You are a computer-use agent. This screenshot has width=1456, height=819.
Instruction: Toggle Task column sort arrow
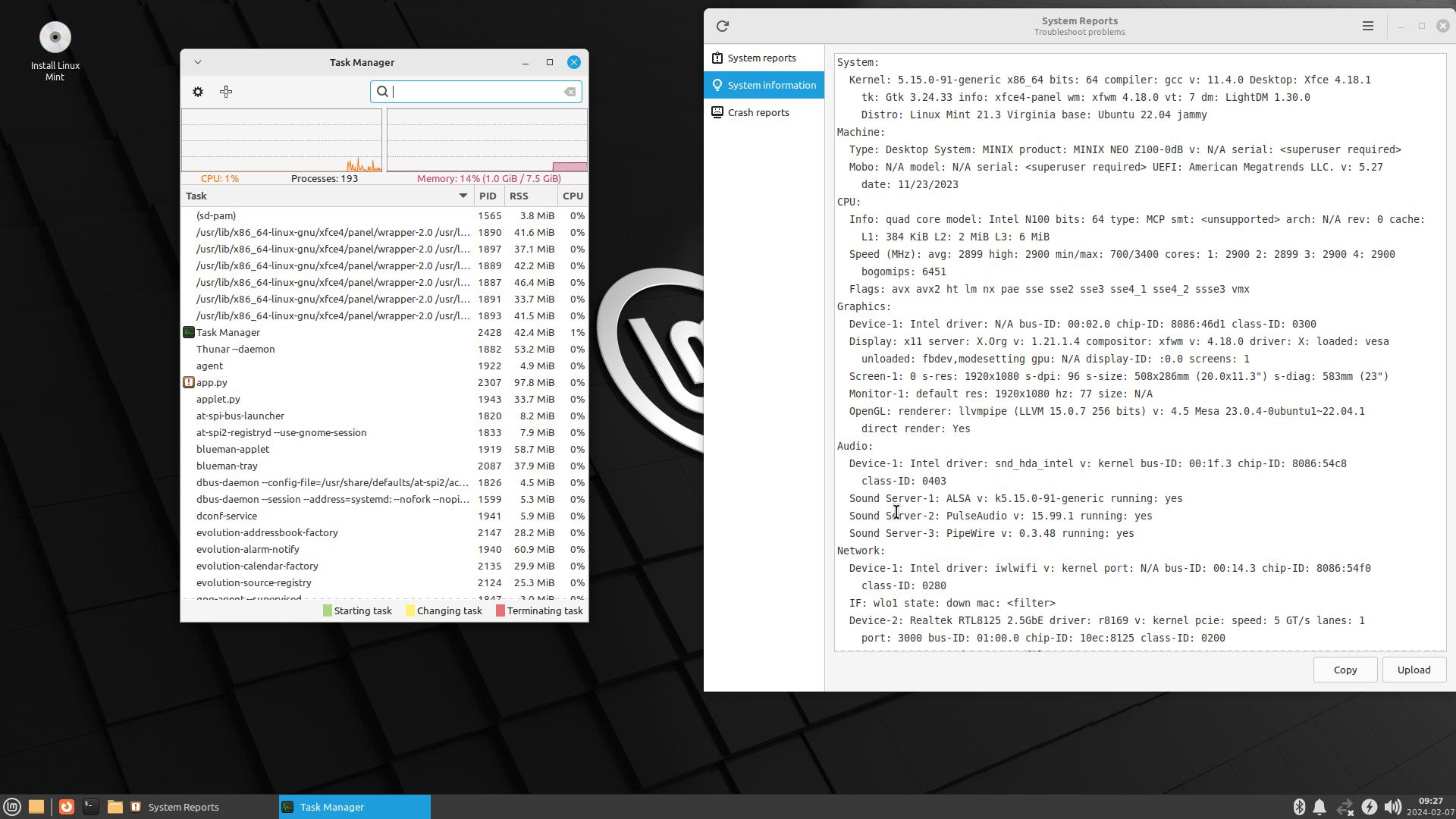(x=463, y=196)
